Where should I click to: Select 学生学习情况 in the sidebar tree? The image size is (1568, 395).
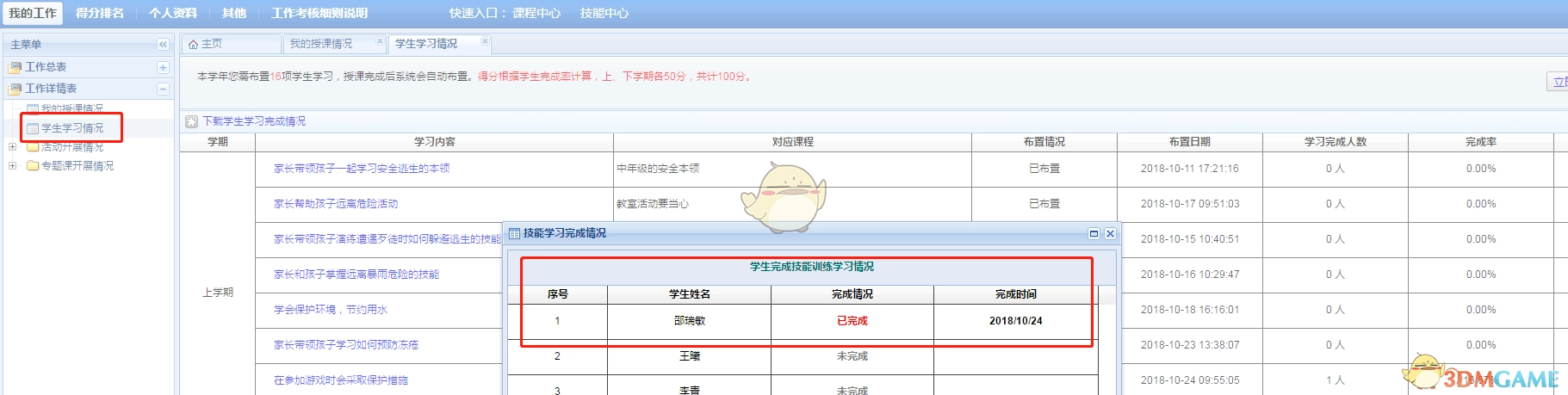pyautogui.click(x=72, y=128)
